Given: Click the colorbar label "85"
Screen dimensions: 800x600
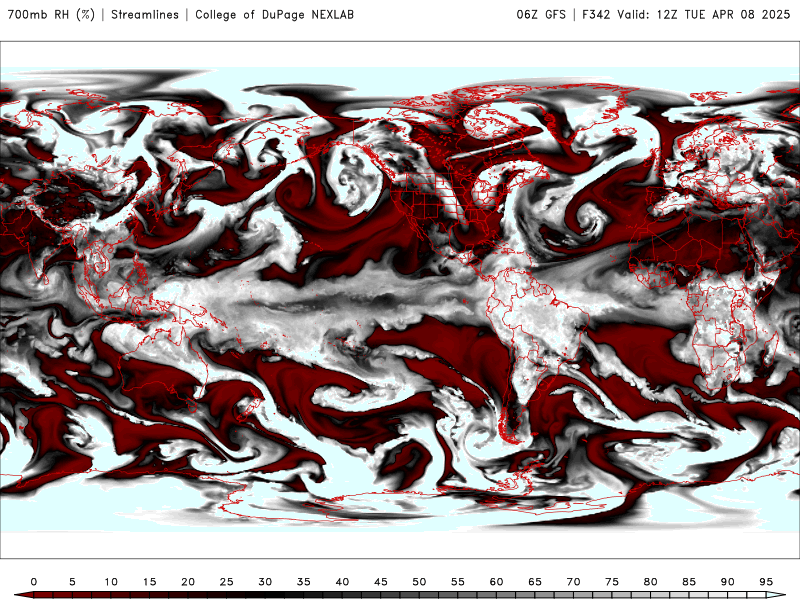Looking at the screenshot, I should tap(689, 582).
